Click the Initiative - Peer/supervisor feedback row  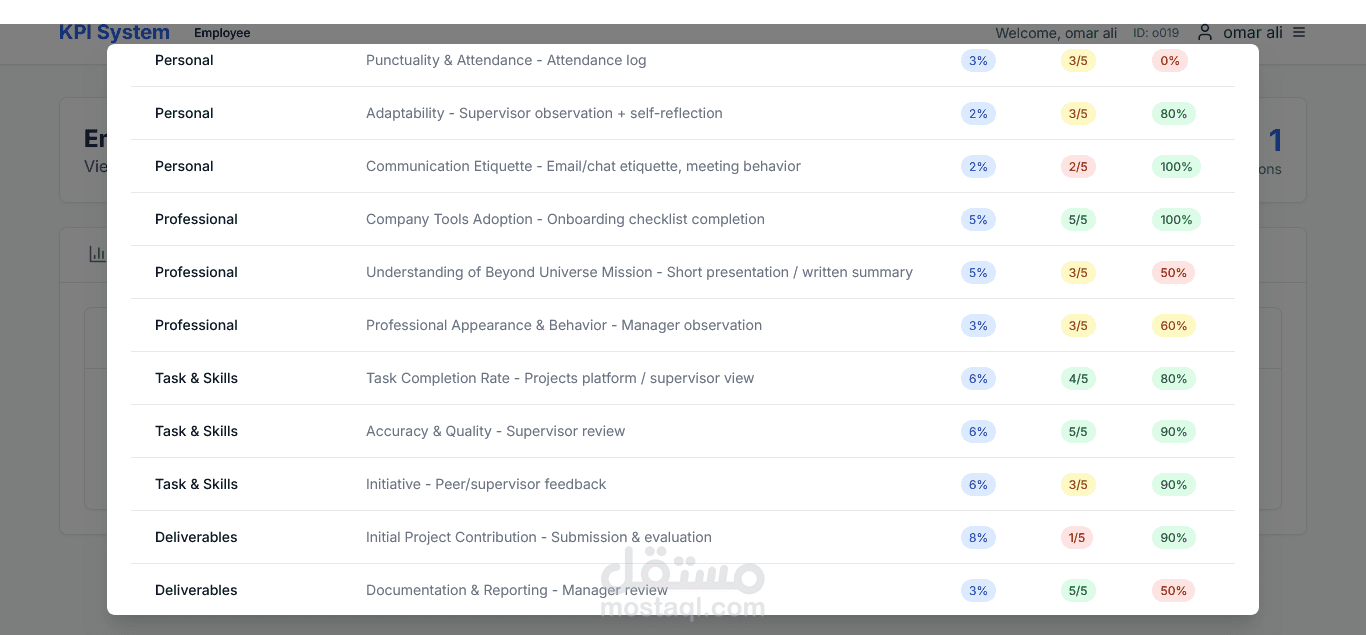[x=486, y=485]
